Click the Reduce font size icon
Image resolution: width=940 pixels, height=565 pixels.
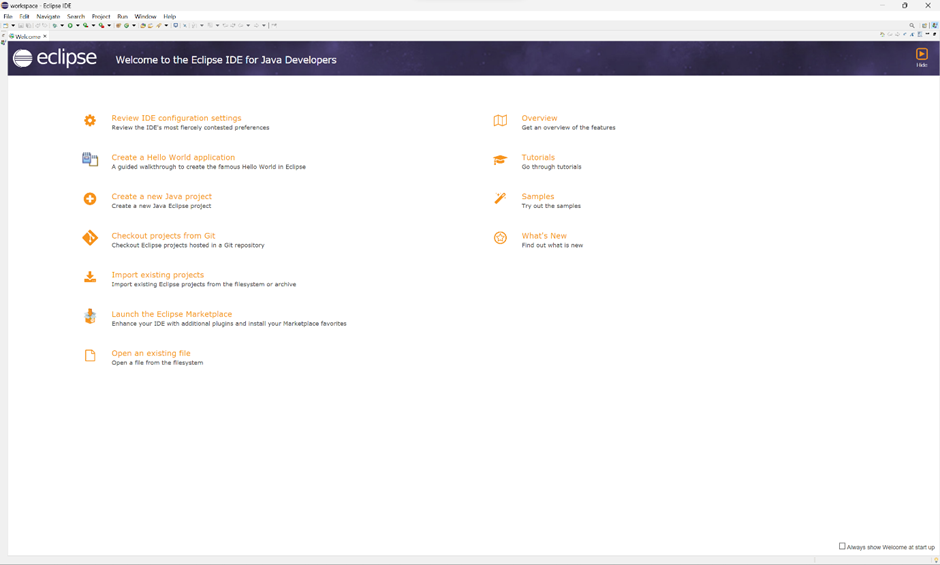coord(905,34)
